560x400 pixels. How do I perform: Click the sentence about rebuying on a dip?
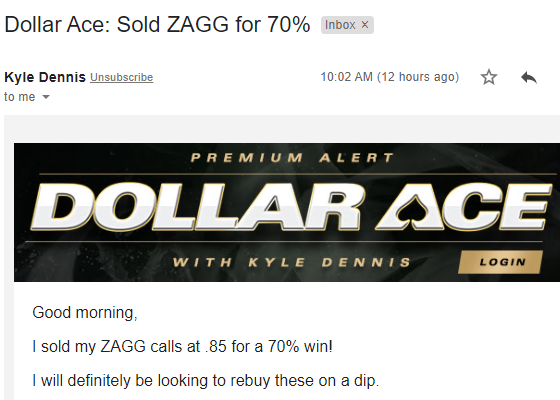205,381
